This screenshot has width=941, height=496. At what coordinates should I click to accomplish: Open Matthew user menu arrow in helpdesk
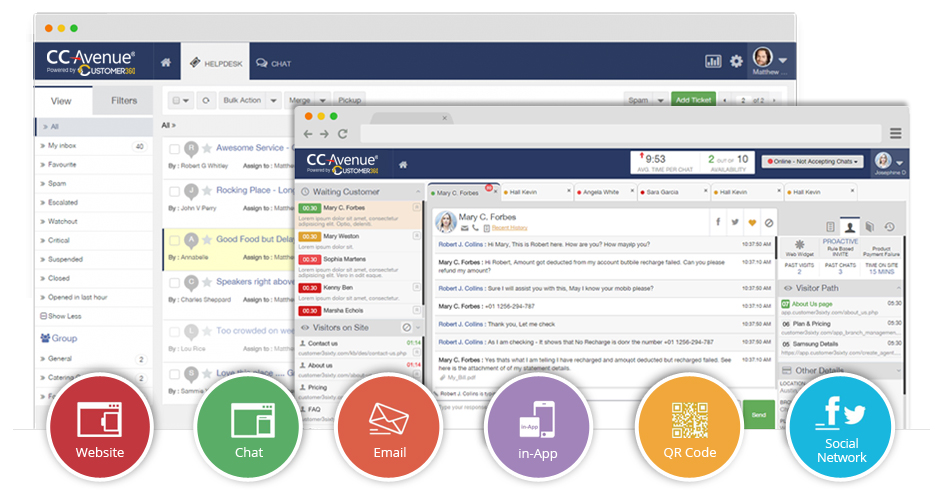pos(783,60)
